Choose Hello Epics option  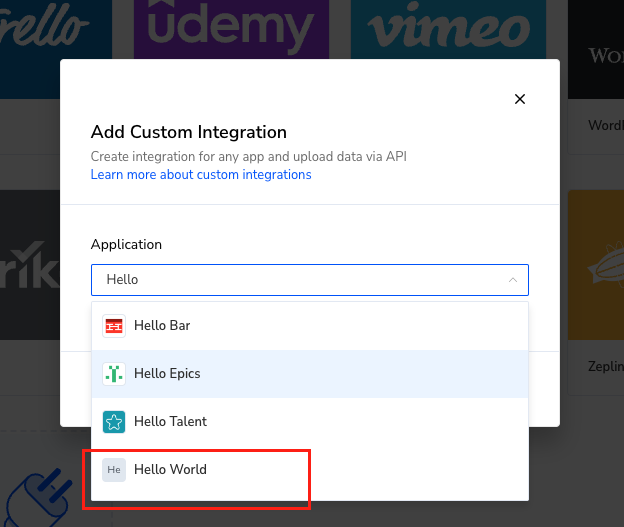(310, 374)
